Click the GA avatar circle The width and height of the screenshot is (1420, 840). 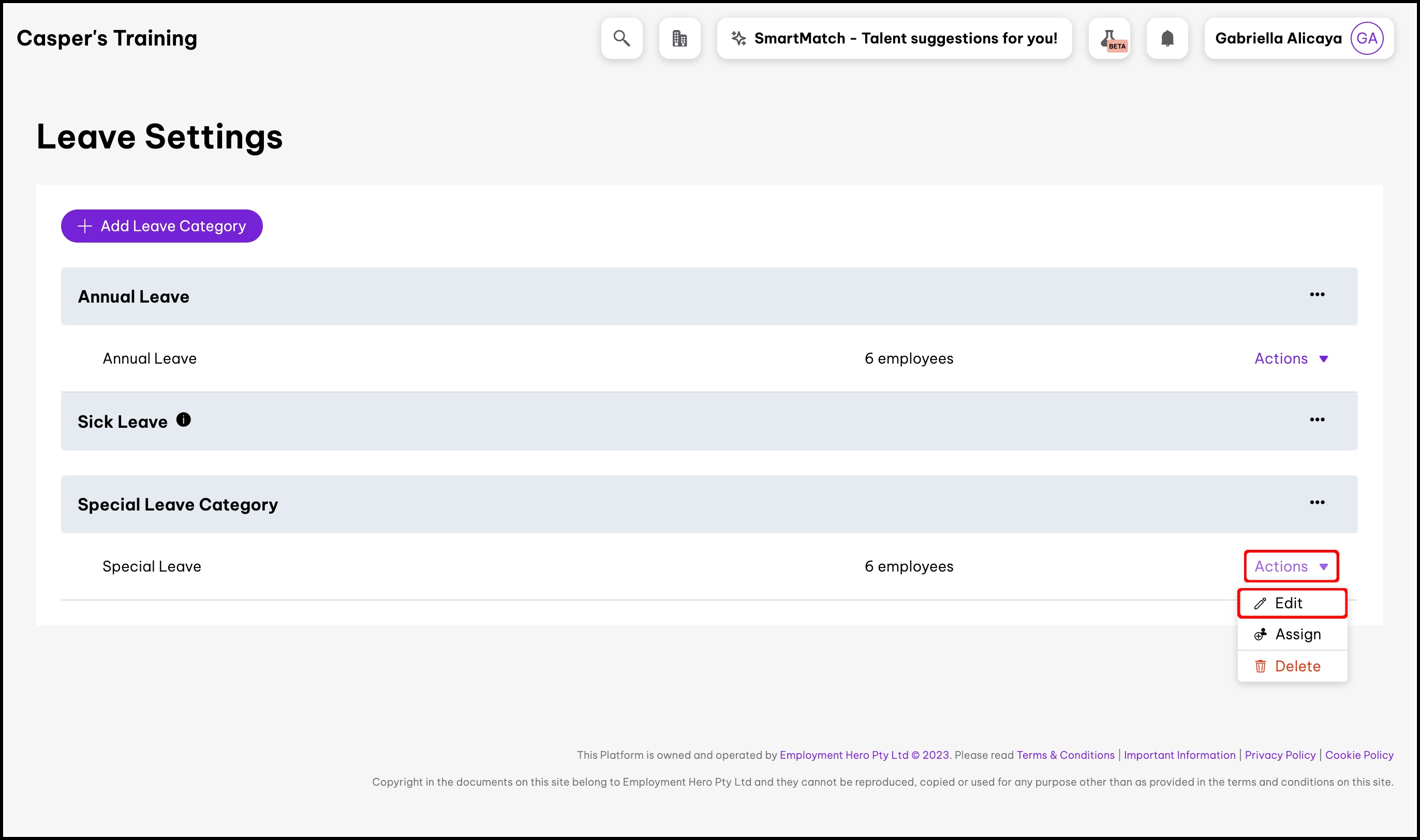1366,38
